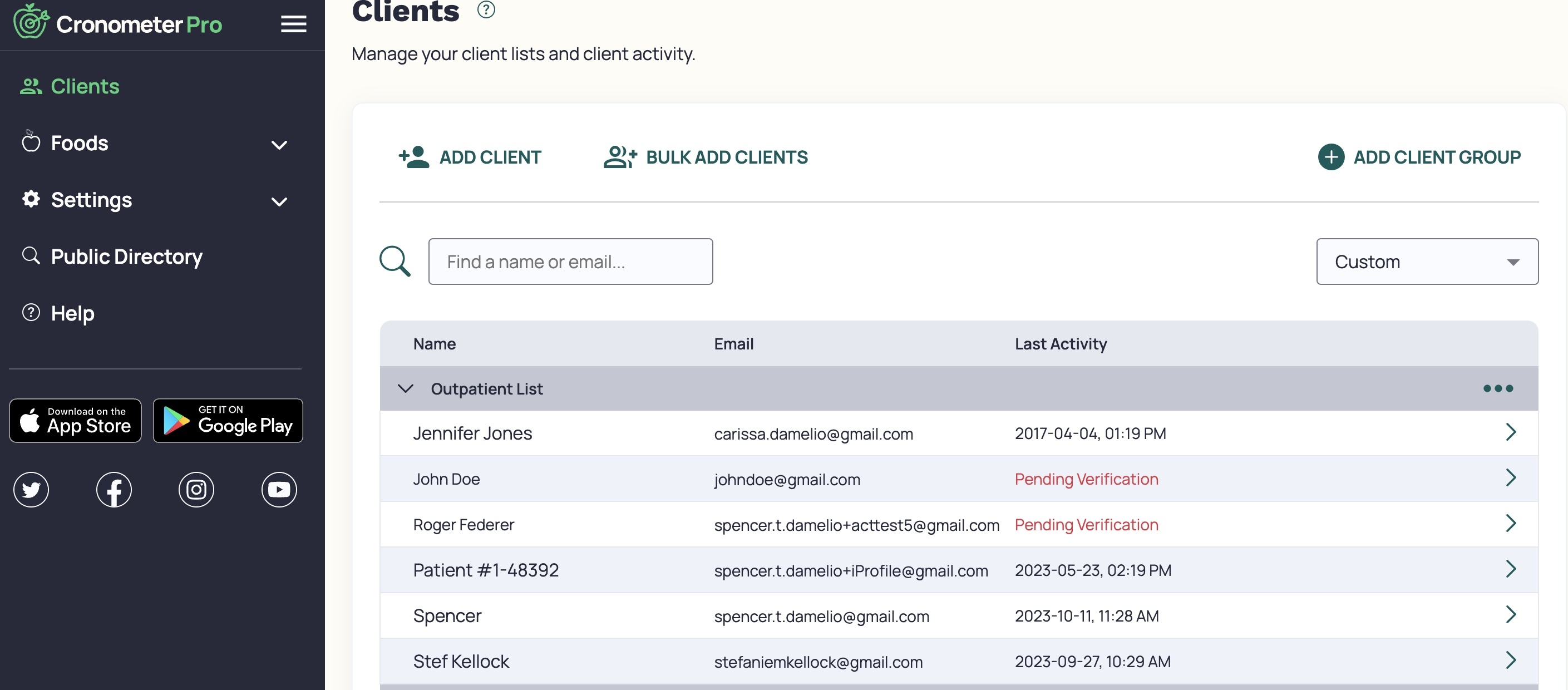Open Outpatient List three-dots options
1568x690 pixels.
click(x=1497, y=388)
